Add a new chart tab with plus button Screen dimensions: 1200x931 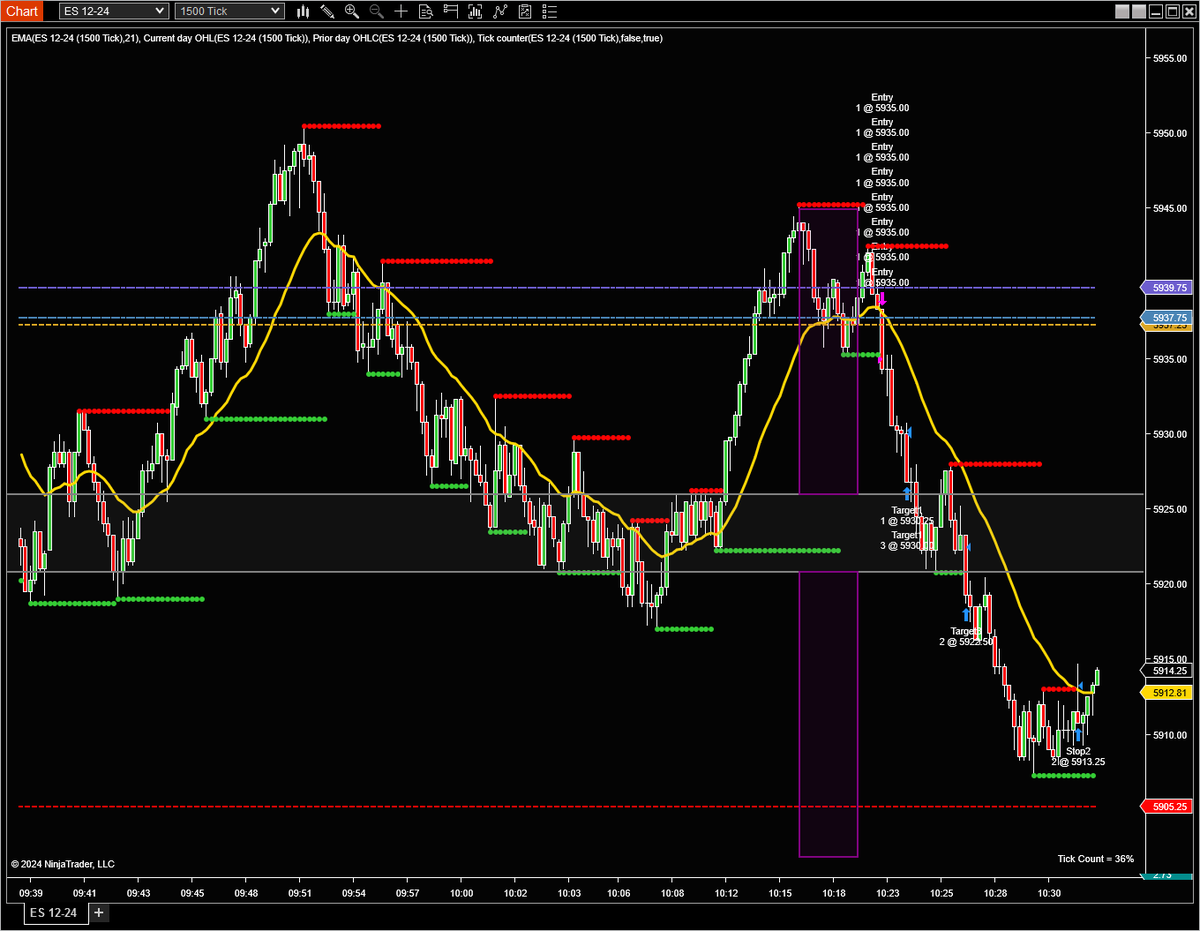click(99, 913)
